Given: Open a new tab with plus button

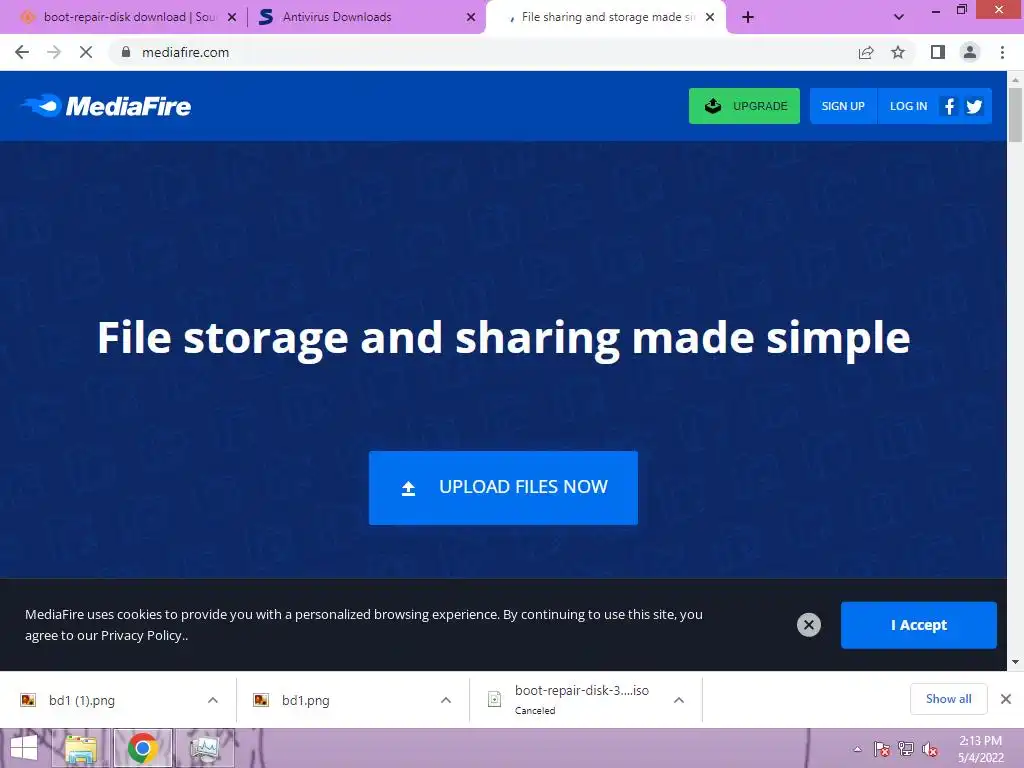Looking at the screenshot, I should pyautogui.click(x=748, y=17).
